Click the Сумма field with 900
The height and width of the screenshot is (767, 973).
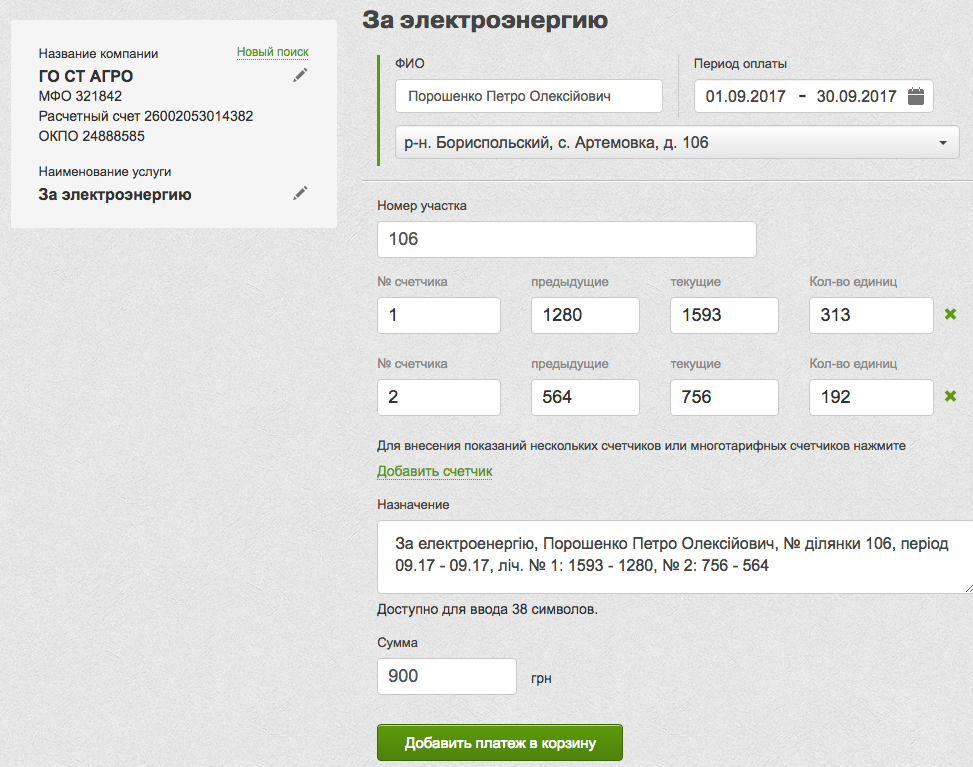click(446, 677)
